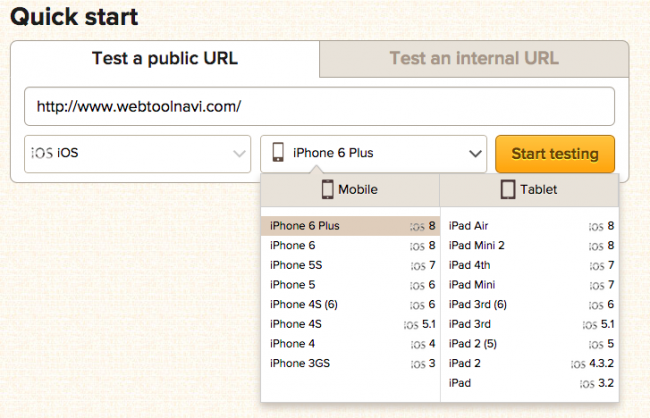Choose iPhone 3GS from device list
This screenshot has height=418, width=650.
pos(350,363)
